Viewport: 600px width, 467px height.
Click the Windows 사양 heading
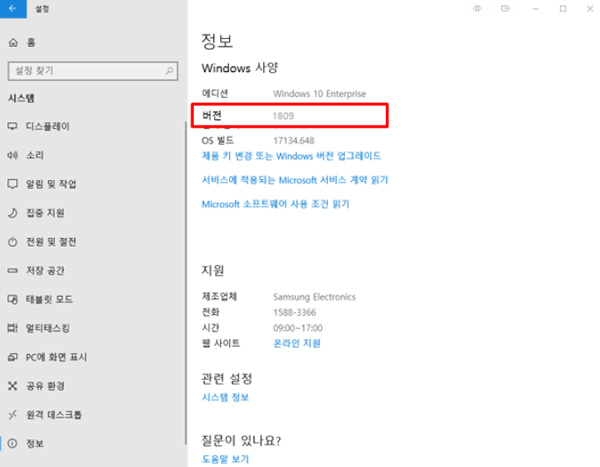pos(240,68)
